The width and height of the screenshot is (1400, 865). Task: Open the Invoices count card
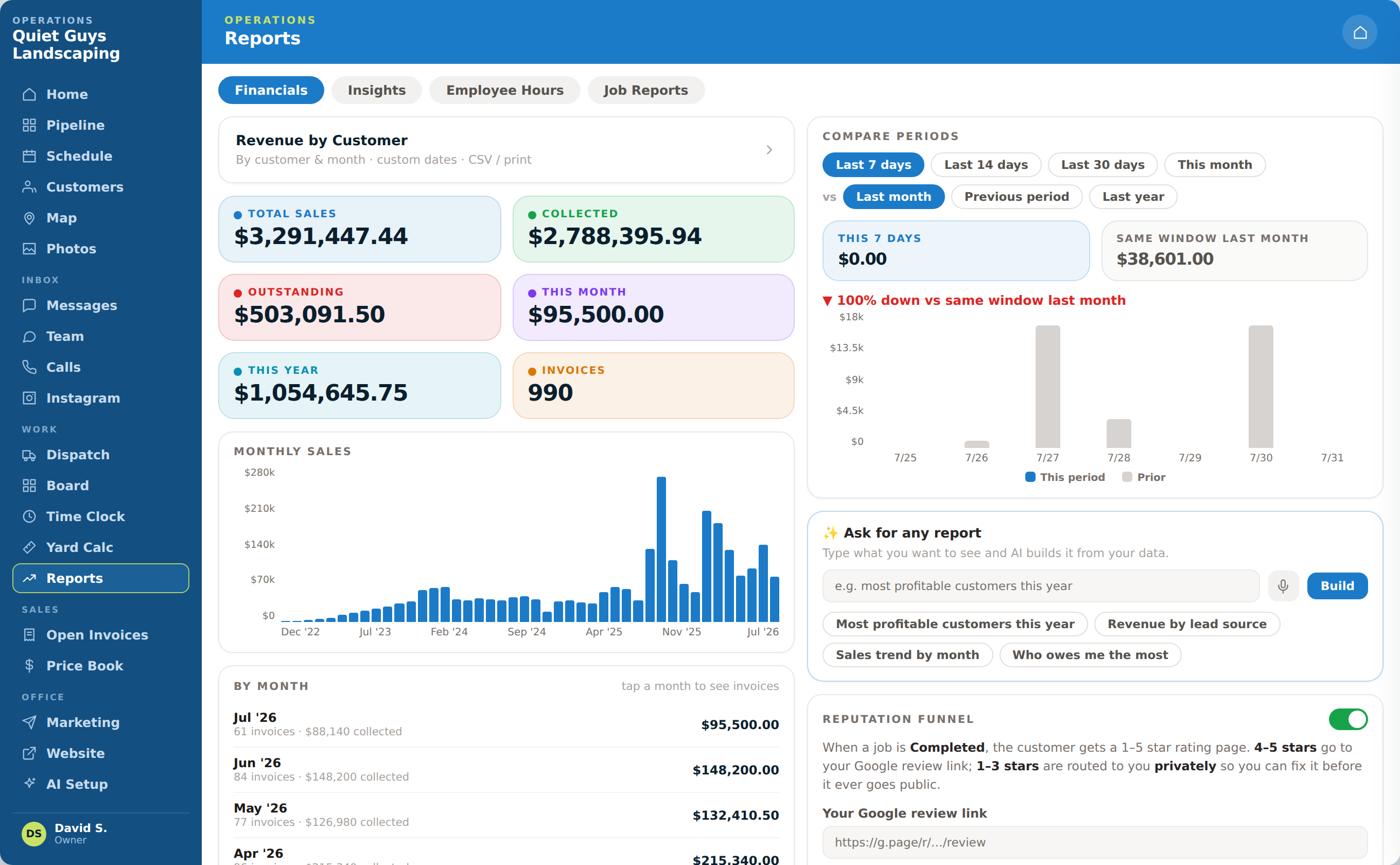653,386
